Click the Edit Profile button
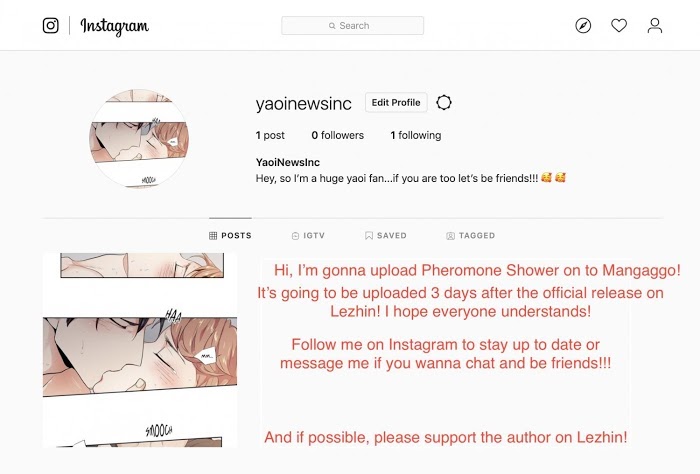 396,103
